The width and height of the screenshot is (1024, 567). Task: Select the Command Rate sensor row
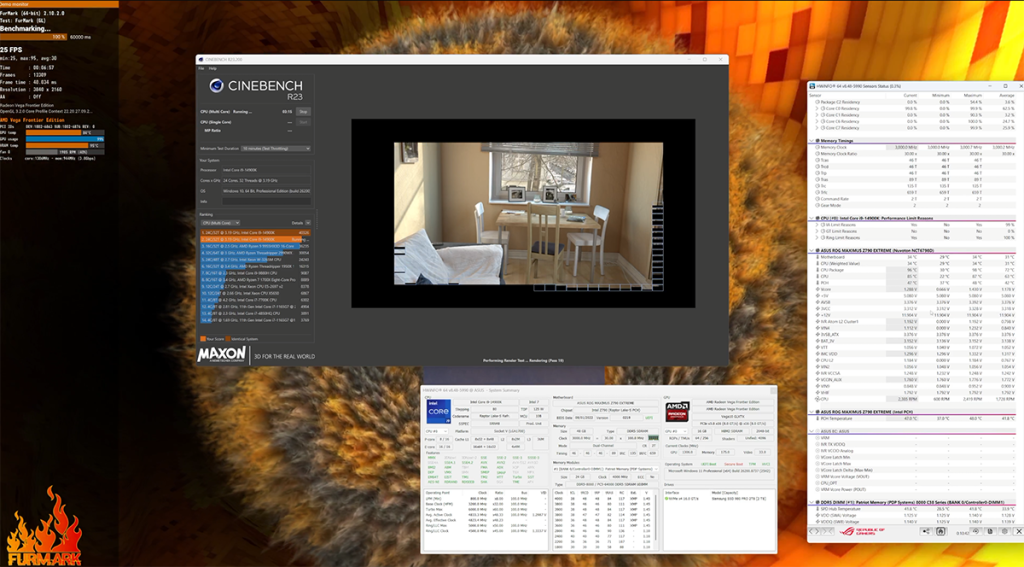point(912,199)
